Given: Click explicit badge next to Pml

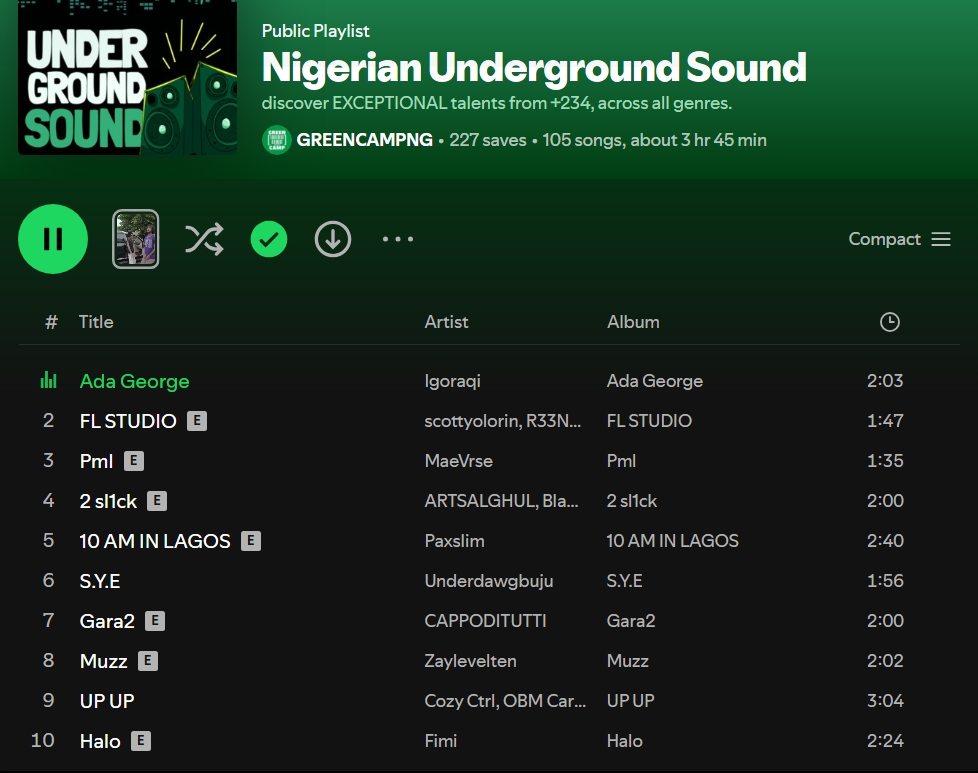Looking at the screenshot, I should pyautogui.click(x=133, y=461).
